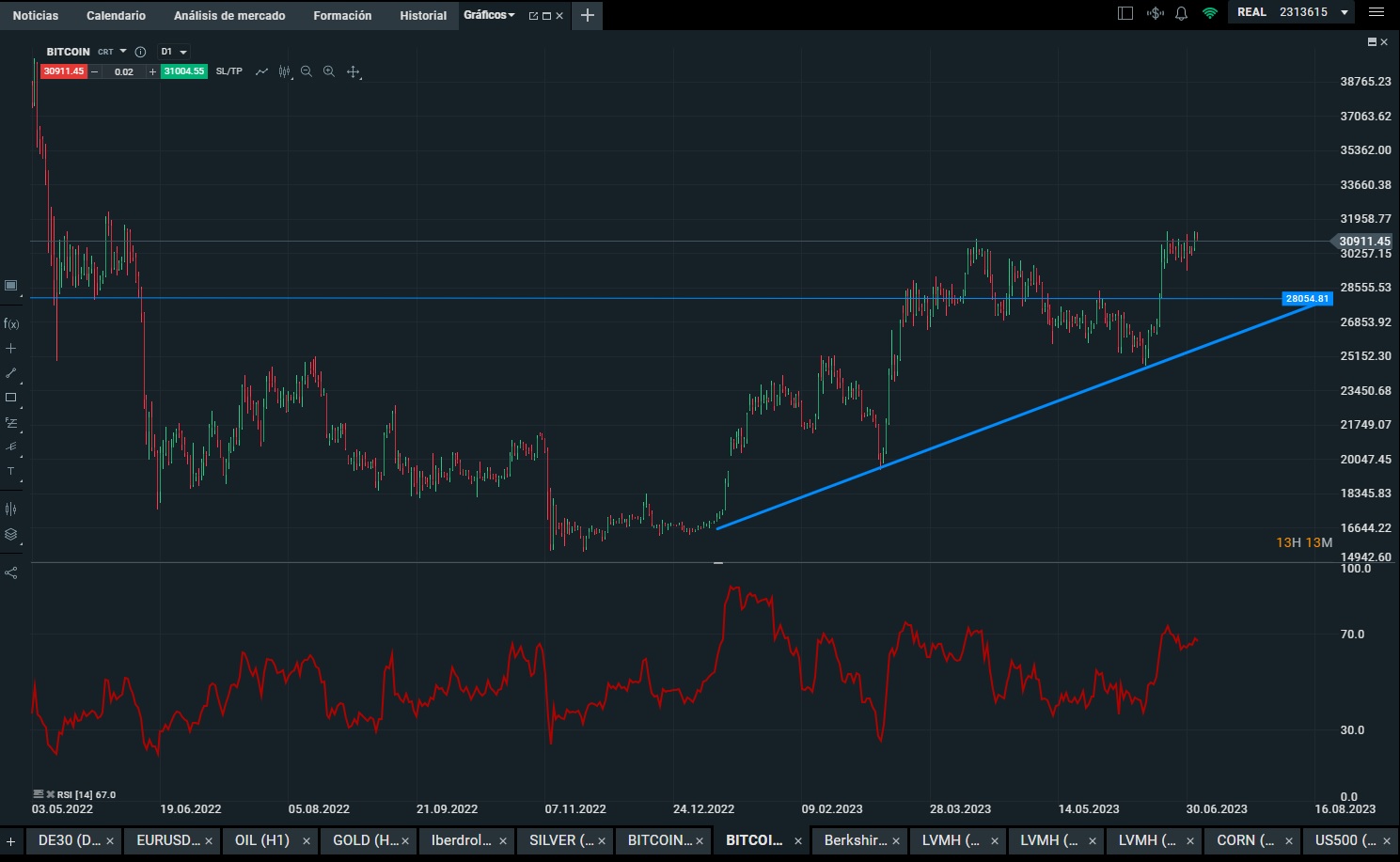This screenshot has width=1400, height=862.
Task: Open the Calendario menu tab
Action: coord(116,15)
